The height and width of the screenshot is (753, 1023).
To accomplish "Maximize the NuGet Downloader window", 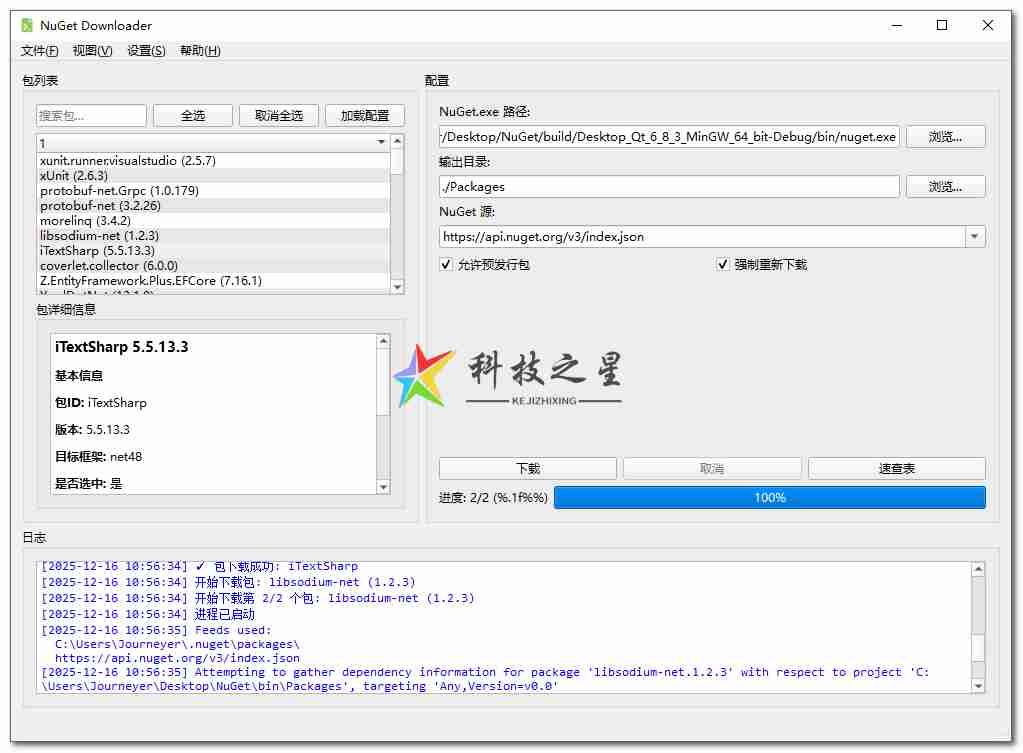I will click(x=941, y=25).
